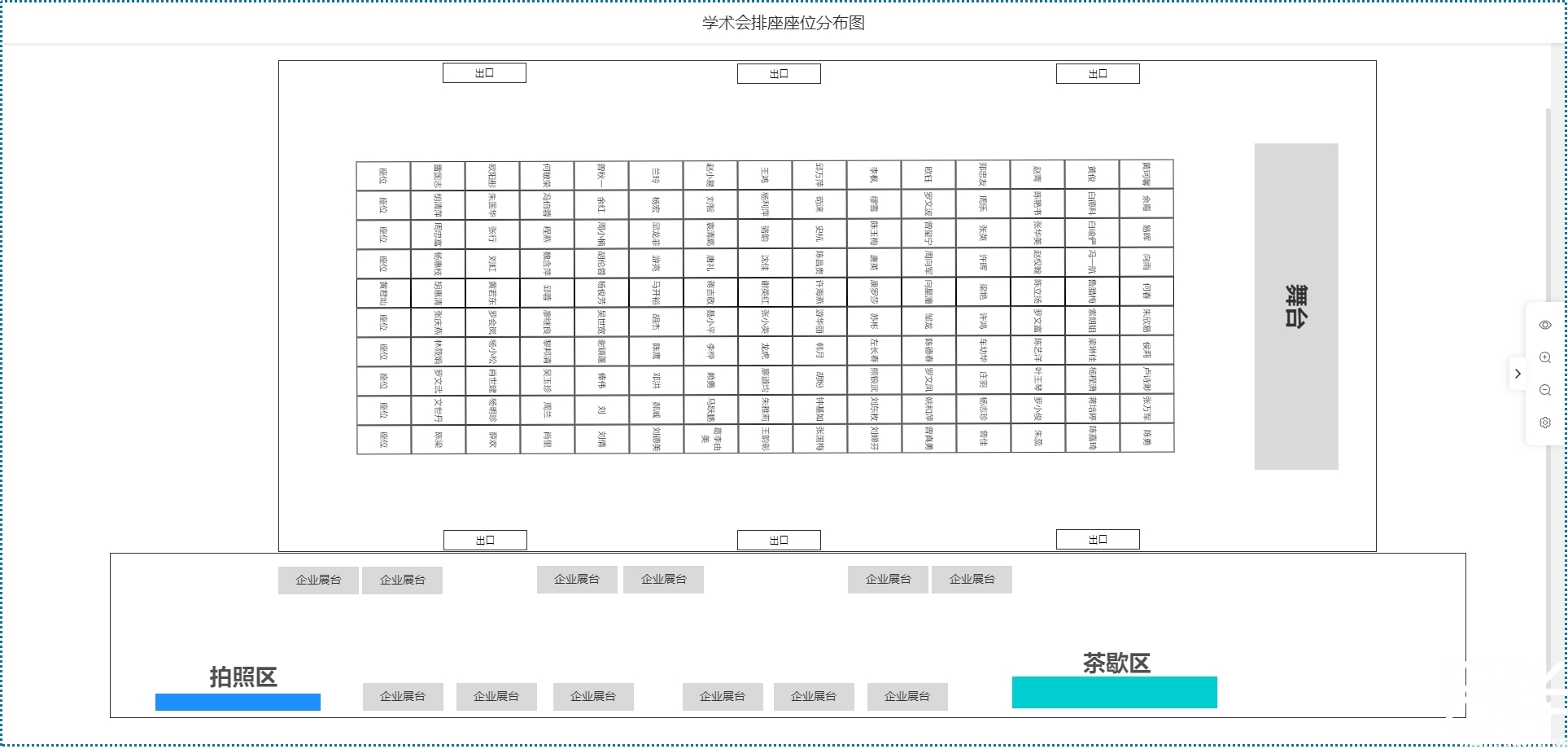Image resolution: width=1568 pixels, height=749 pixels.
Task: Select seat 肖世建
Action: 492,380
